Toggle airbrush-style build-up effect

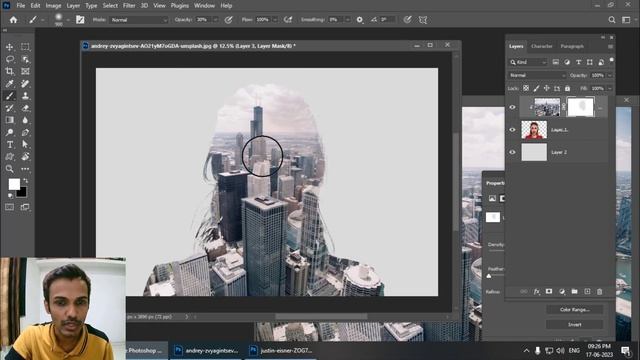point(288,20)
